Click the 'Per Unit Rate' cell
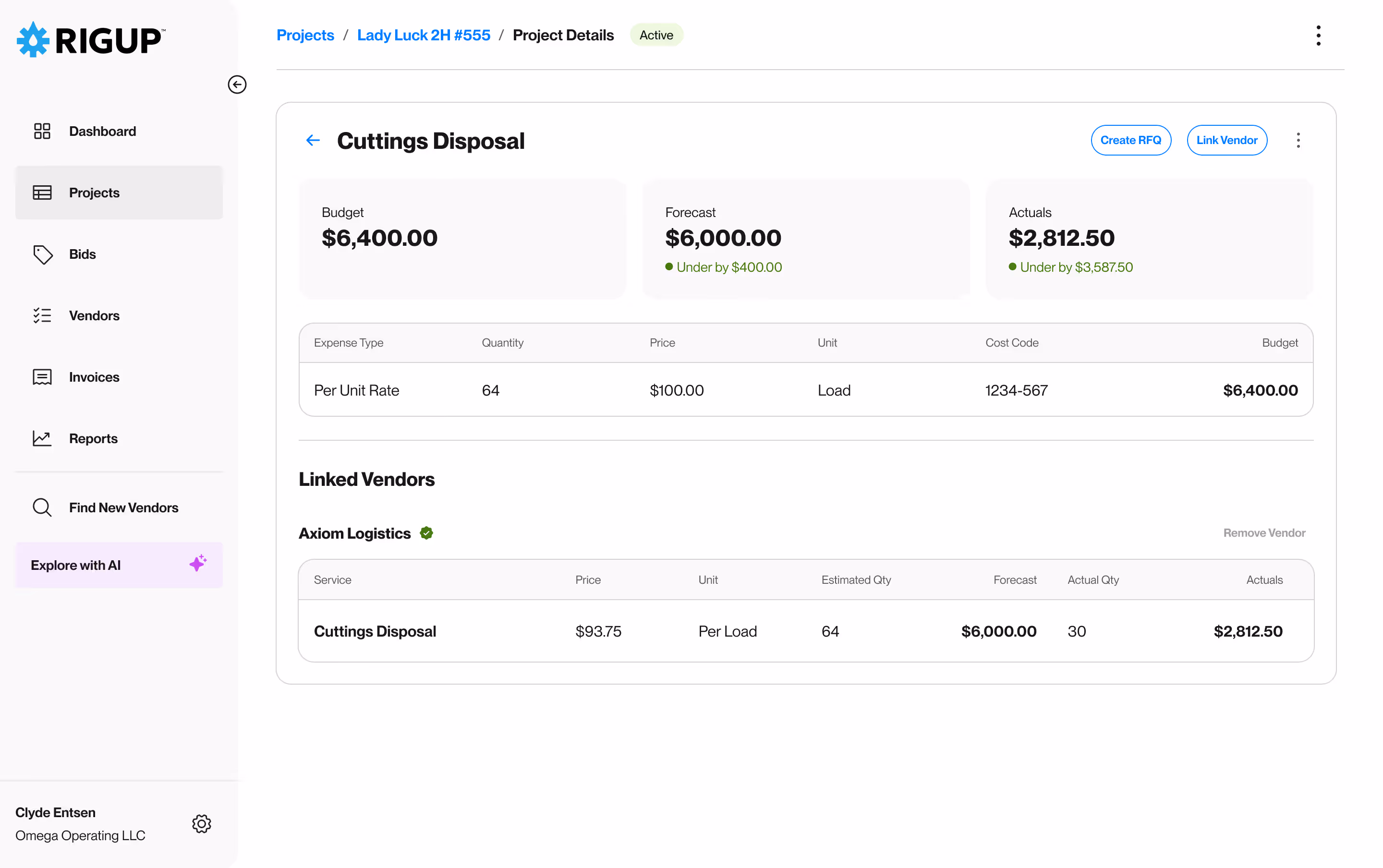 pyautogui.click(x=356, y=390)
